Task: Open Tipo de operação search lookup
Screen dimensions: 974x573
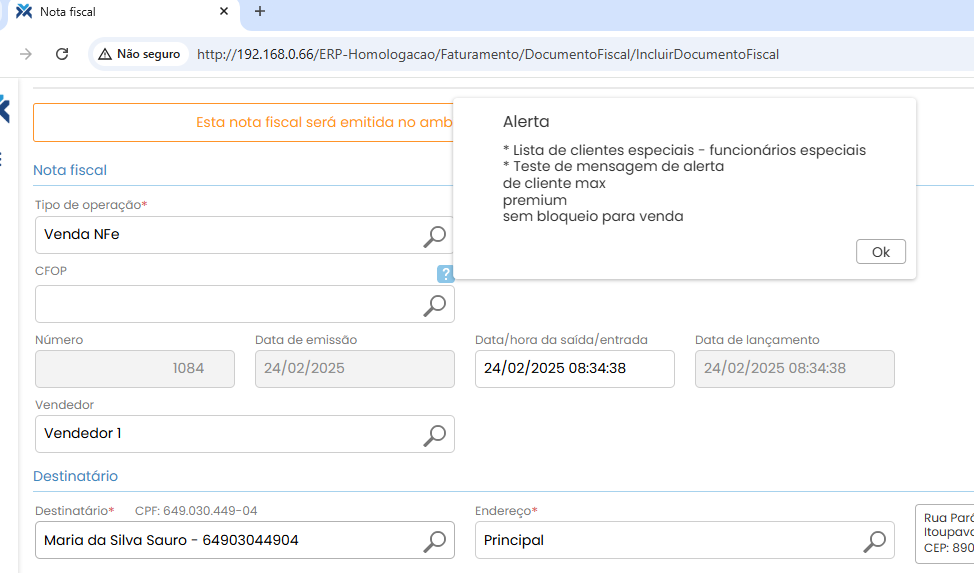Action: [434, 236]
